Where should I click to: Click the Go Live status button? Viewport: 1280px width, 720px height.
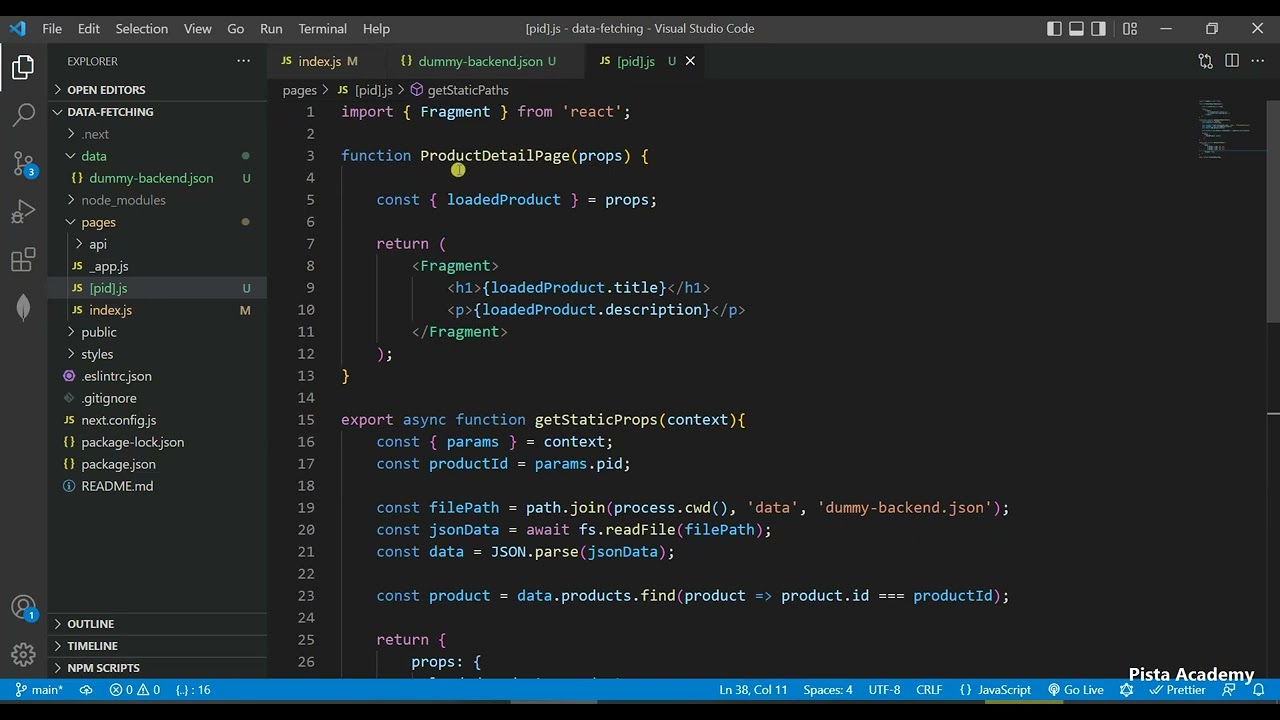pos(1075,690)
